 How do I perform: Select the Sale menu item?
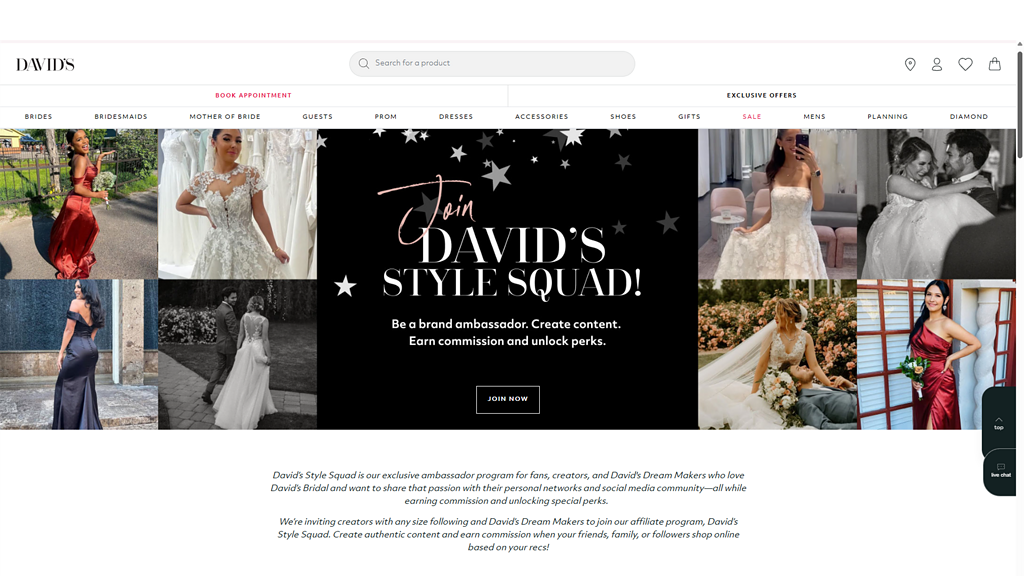(752, 117)
